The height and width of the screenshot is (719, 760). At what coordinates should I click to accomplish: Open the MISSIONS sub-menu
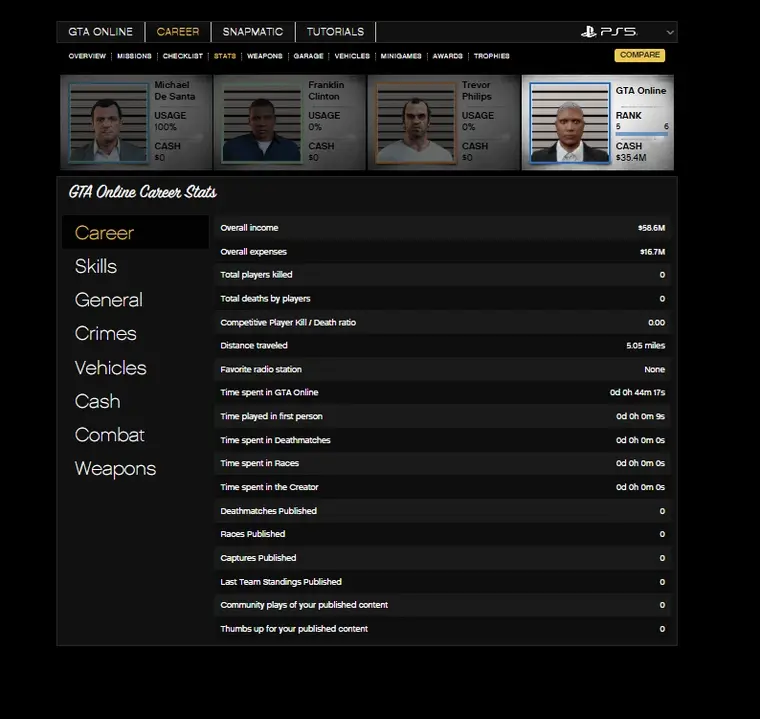coord(134,56)
